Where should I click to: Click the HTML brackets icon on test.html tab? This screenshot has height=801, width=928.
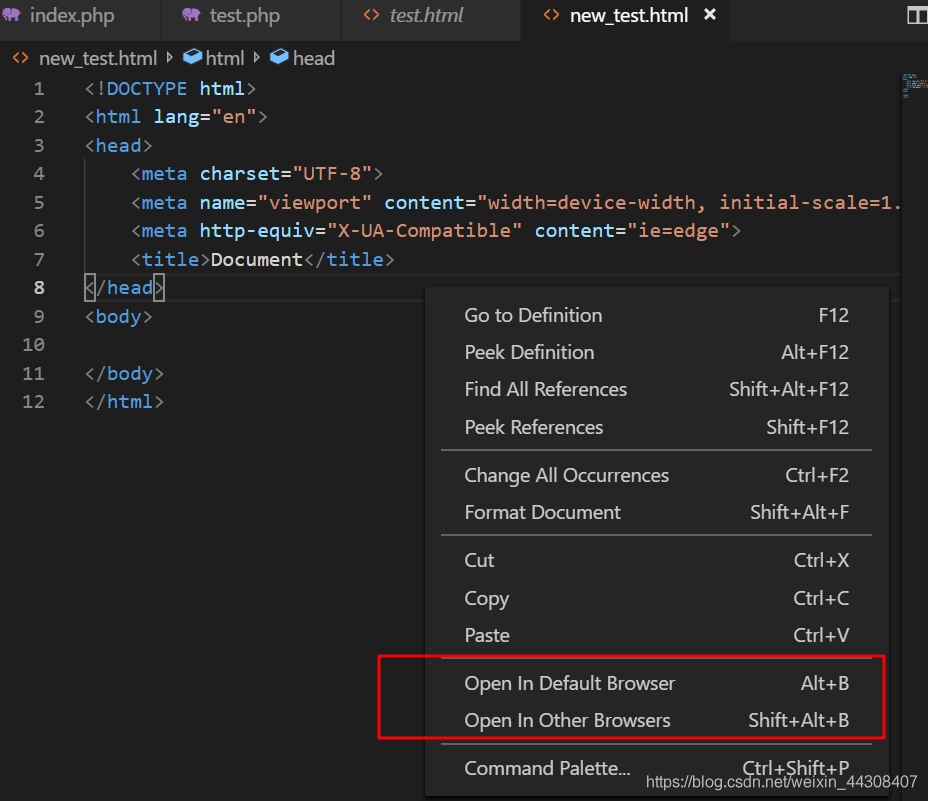click(x=371, y=15)
